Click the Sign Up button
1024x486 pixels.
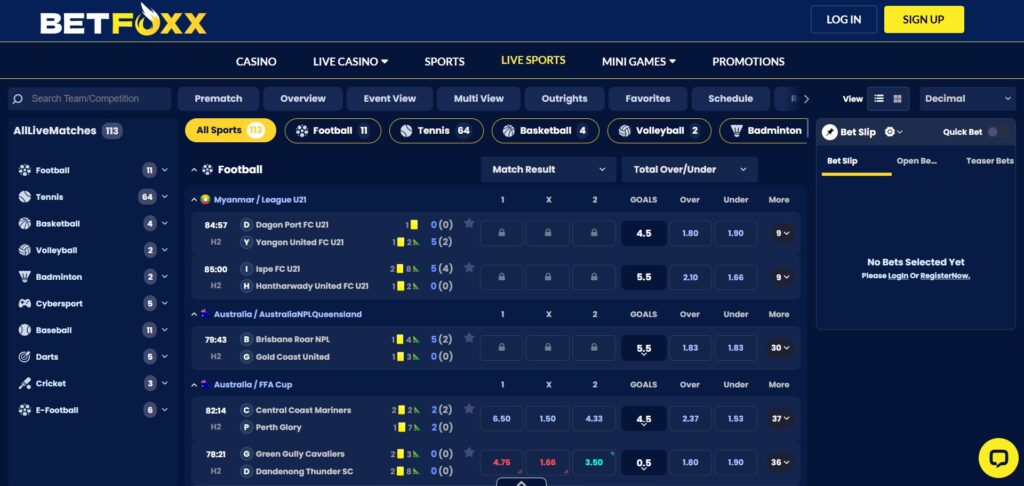point(923,19)
